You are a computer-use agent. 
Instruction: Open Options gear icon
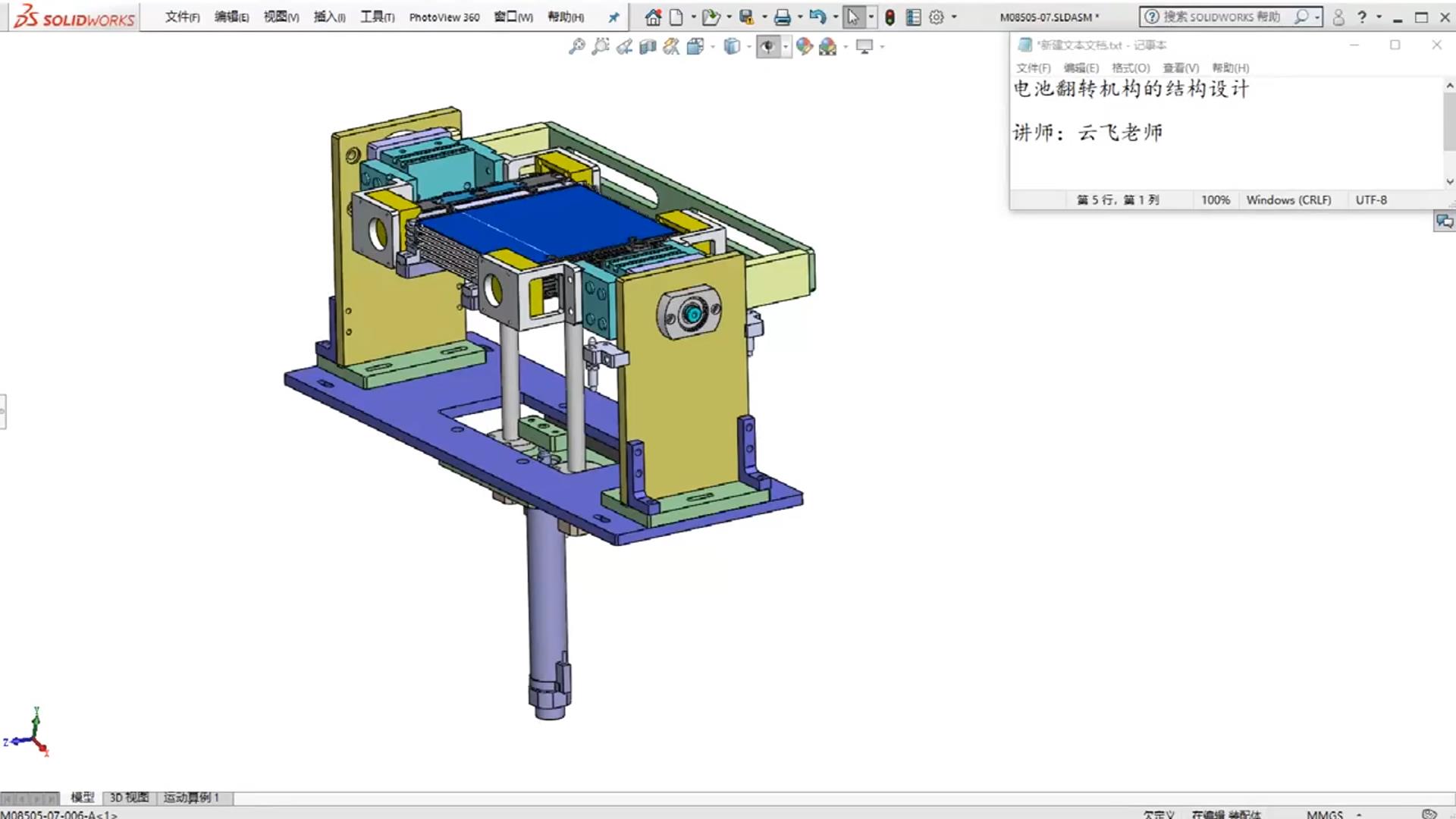[x=937, y=17]
